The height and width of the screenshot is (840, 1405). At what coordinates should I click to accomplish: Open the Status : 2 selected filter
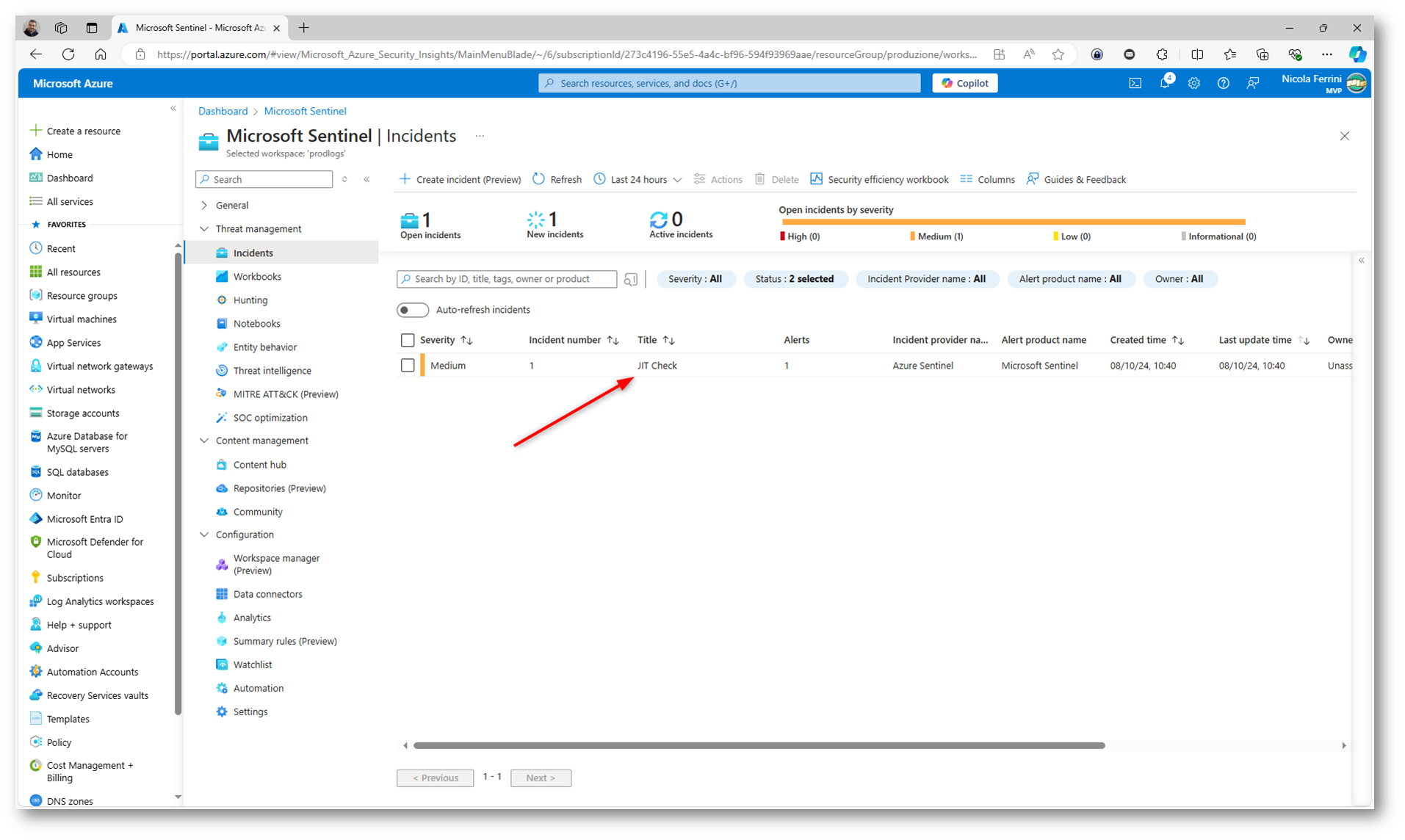point(794,279)
